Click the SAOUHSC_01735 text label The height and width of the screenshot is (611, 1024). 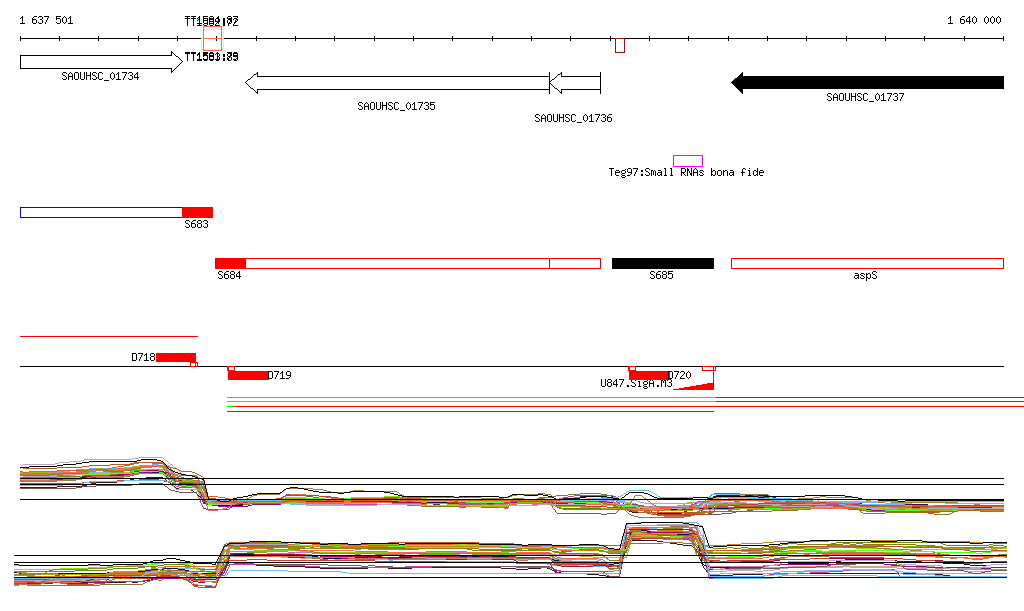[396, 106]
